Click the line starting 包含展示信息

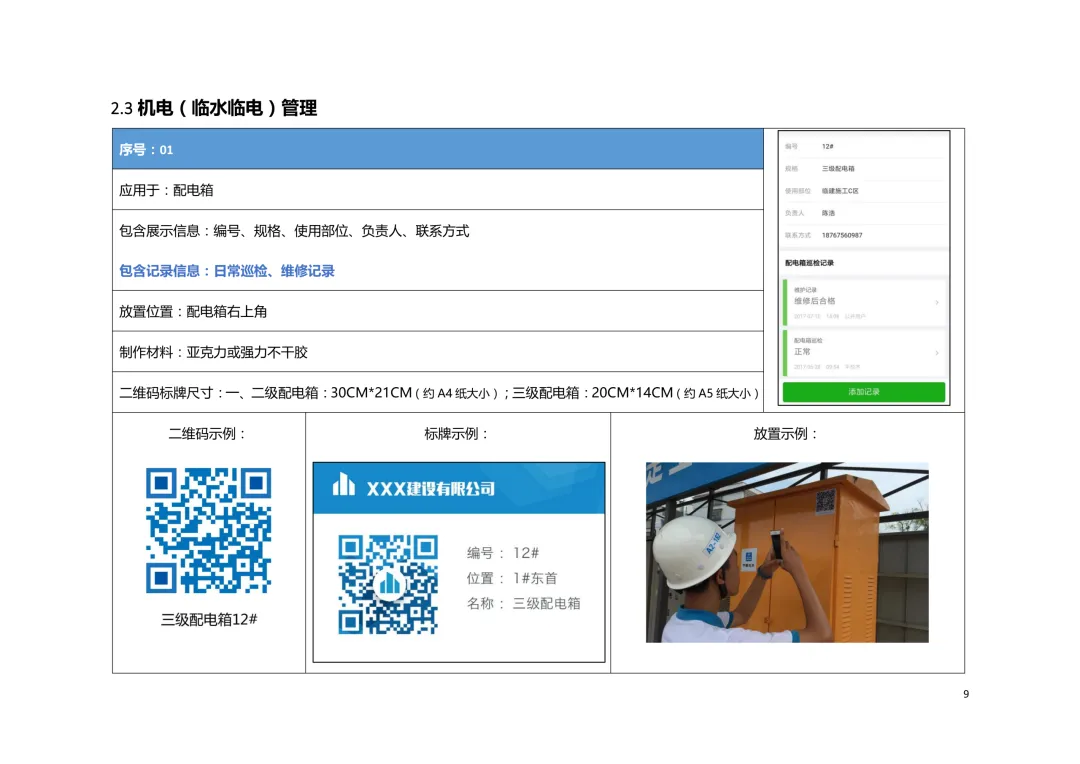pyautogui.click(x=294, y=231)
